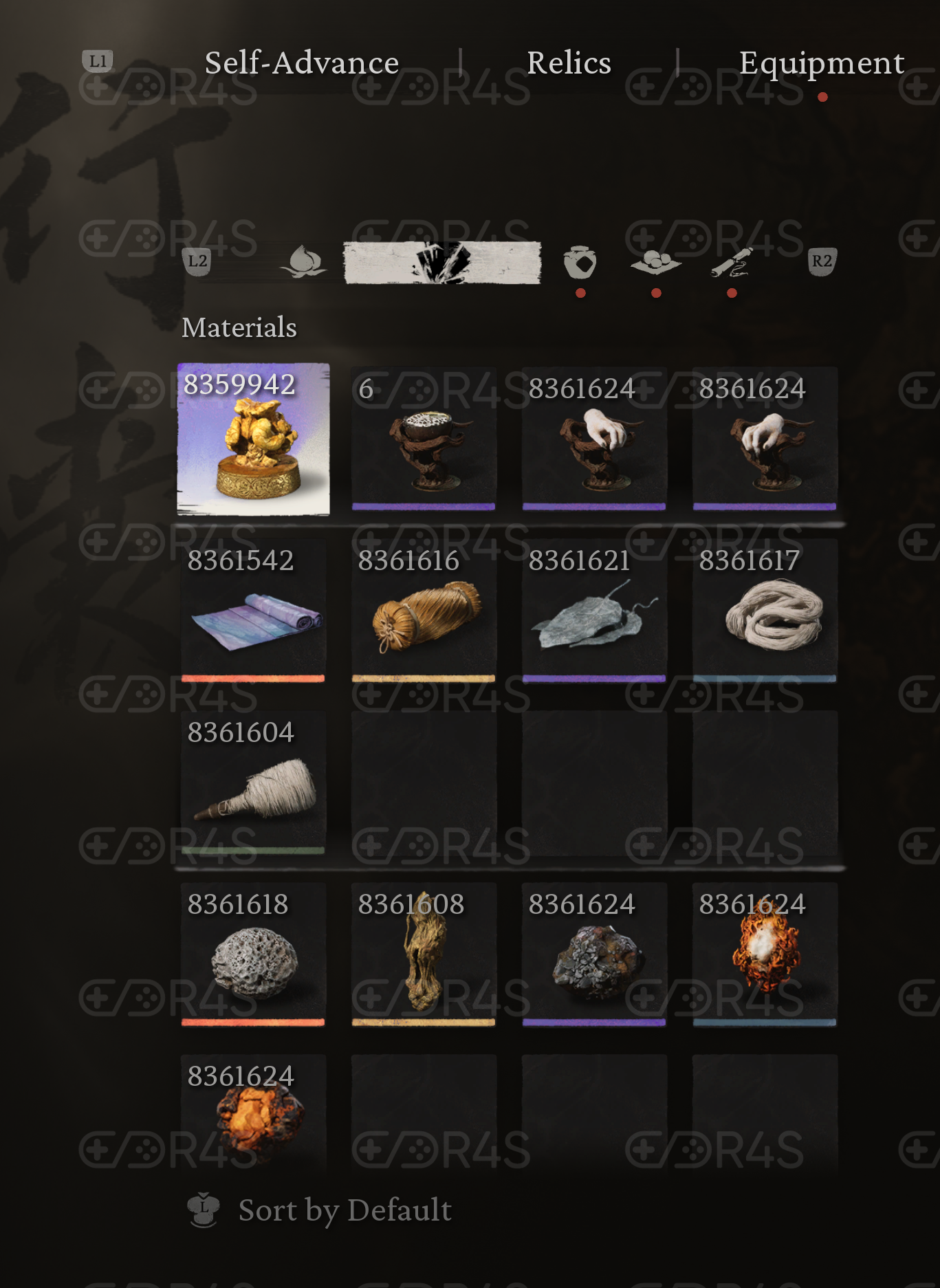Viewport: 940px width, 1288px height.
Task: Open the scroll category icon
Action: coord(732,262)
